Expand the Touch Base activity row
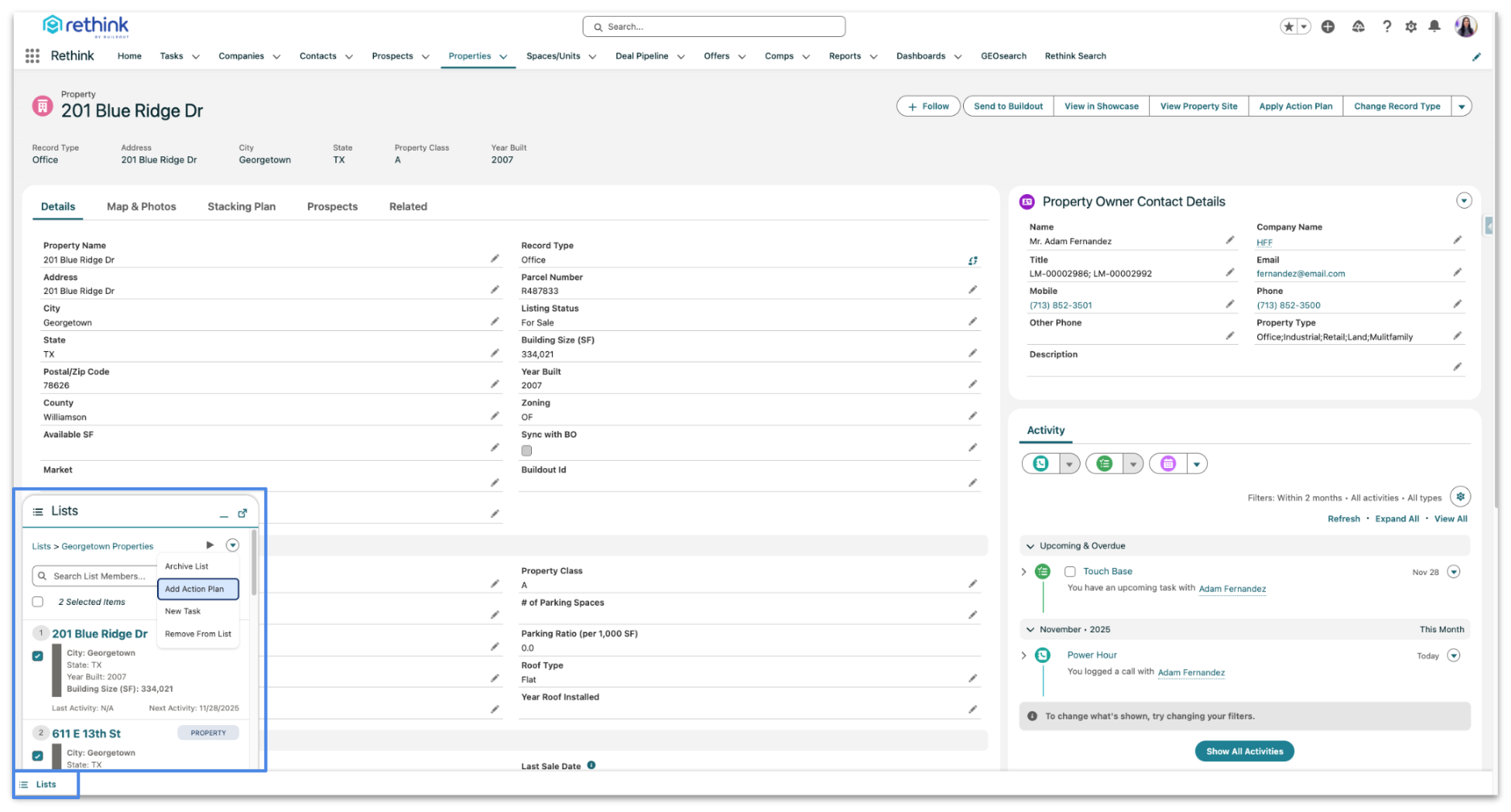Viewport: 1511px width, 812px height. (x=1023, y=572)
